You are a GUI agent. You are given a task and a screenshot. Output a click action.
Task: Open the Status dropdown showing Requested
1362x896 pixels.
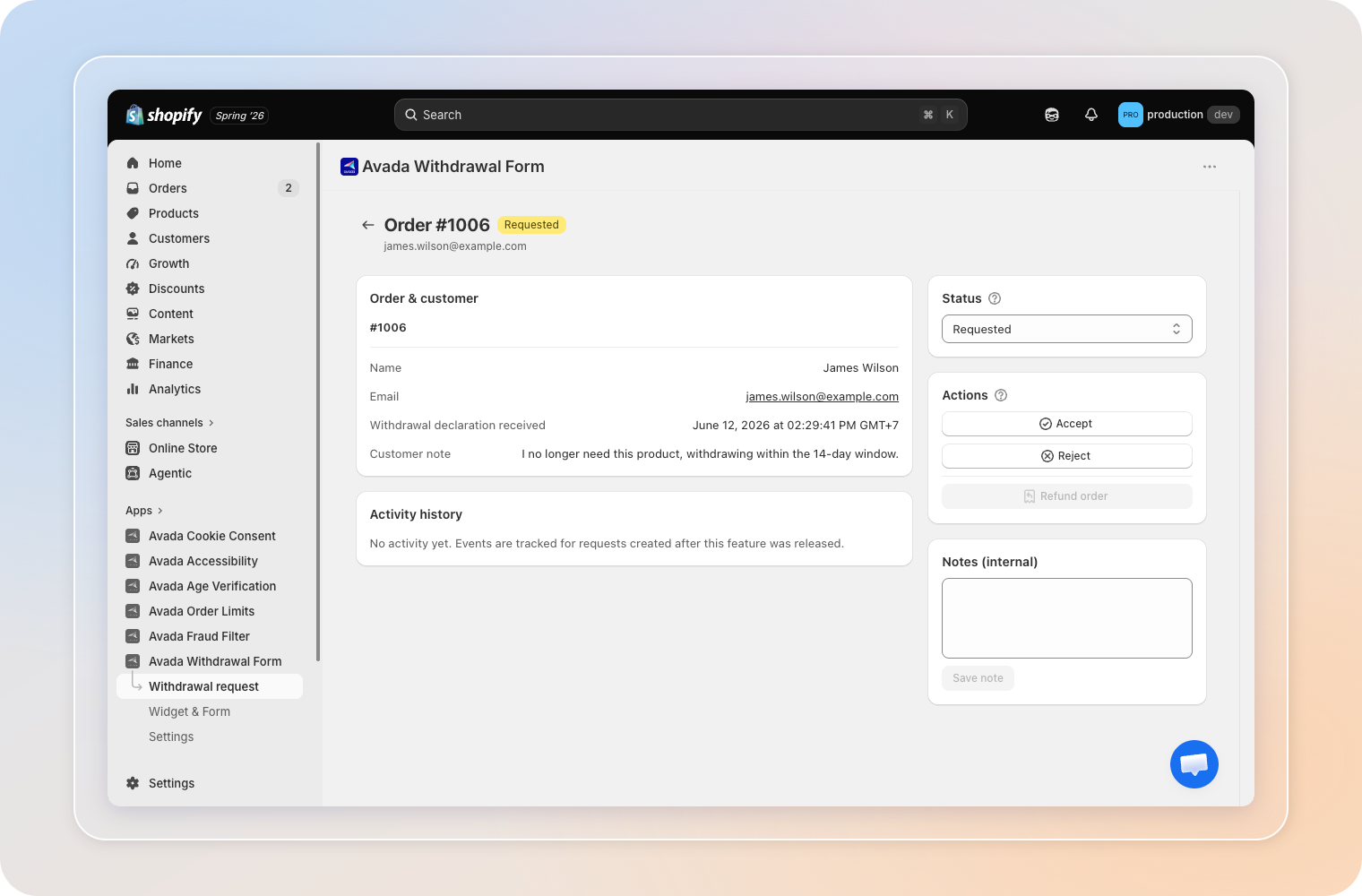[x=1067, y=329]
